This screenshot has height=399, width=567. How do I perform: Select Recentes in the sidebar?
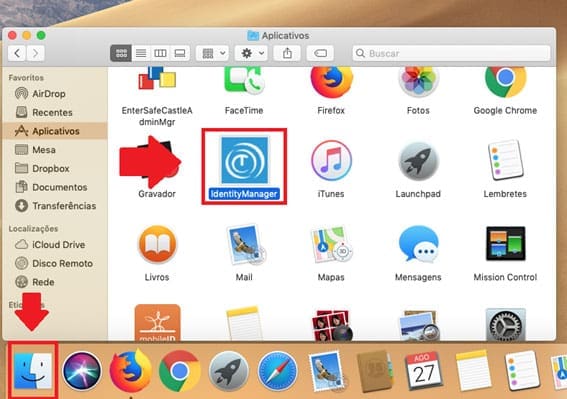coord(55,113)
